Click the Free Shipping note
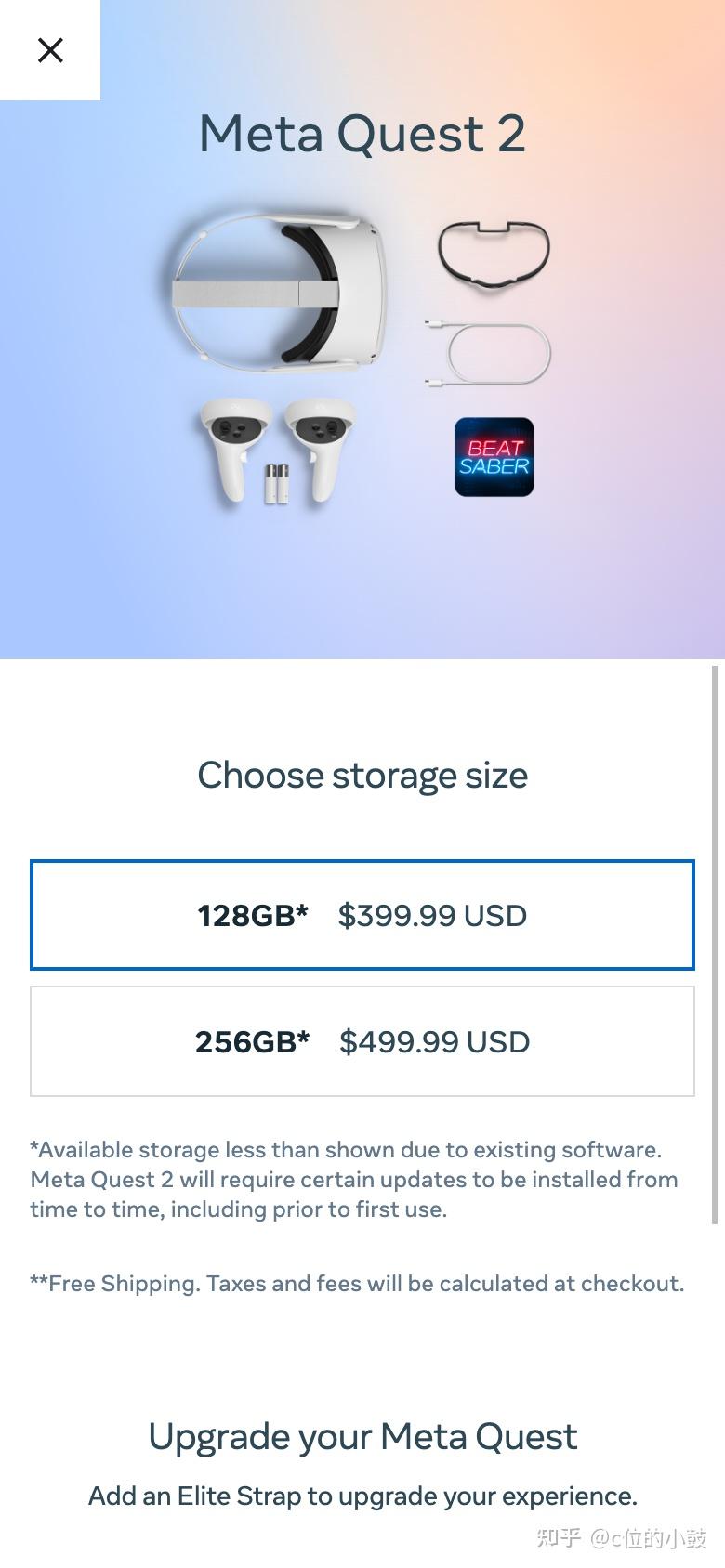This screenshot has height=1568, width=725. pyautogui.click(x=357, y=1284)
